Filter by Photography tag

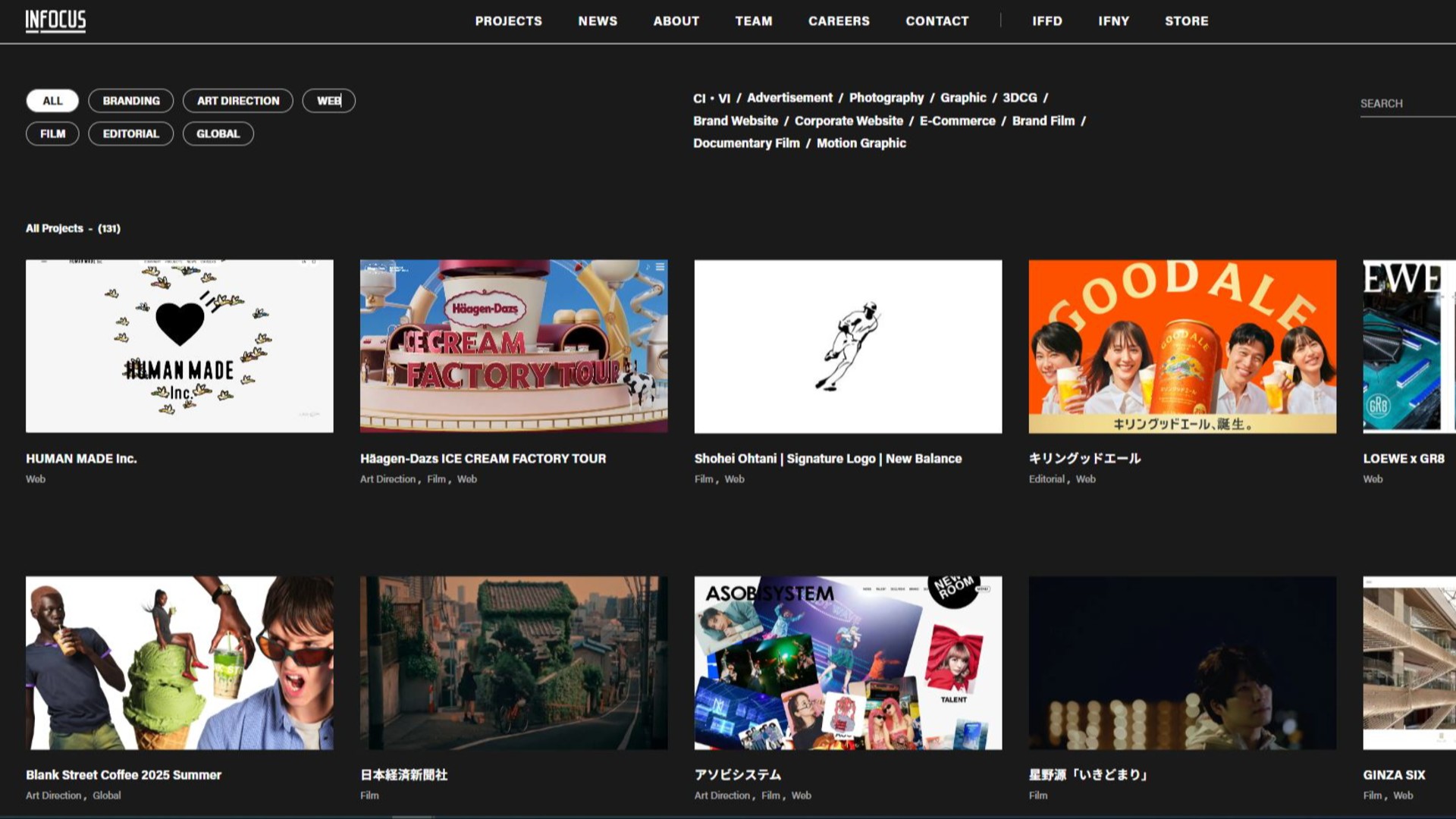tap(886, 98)
